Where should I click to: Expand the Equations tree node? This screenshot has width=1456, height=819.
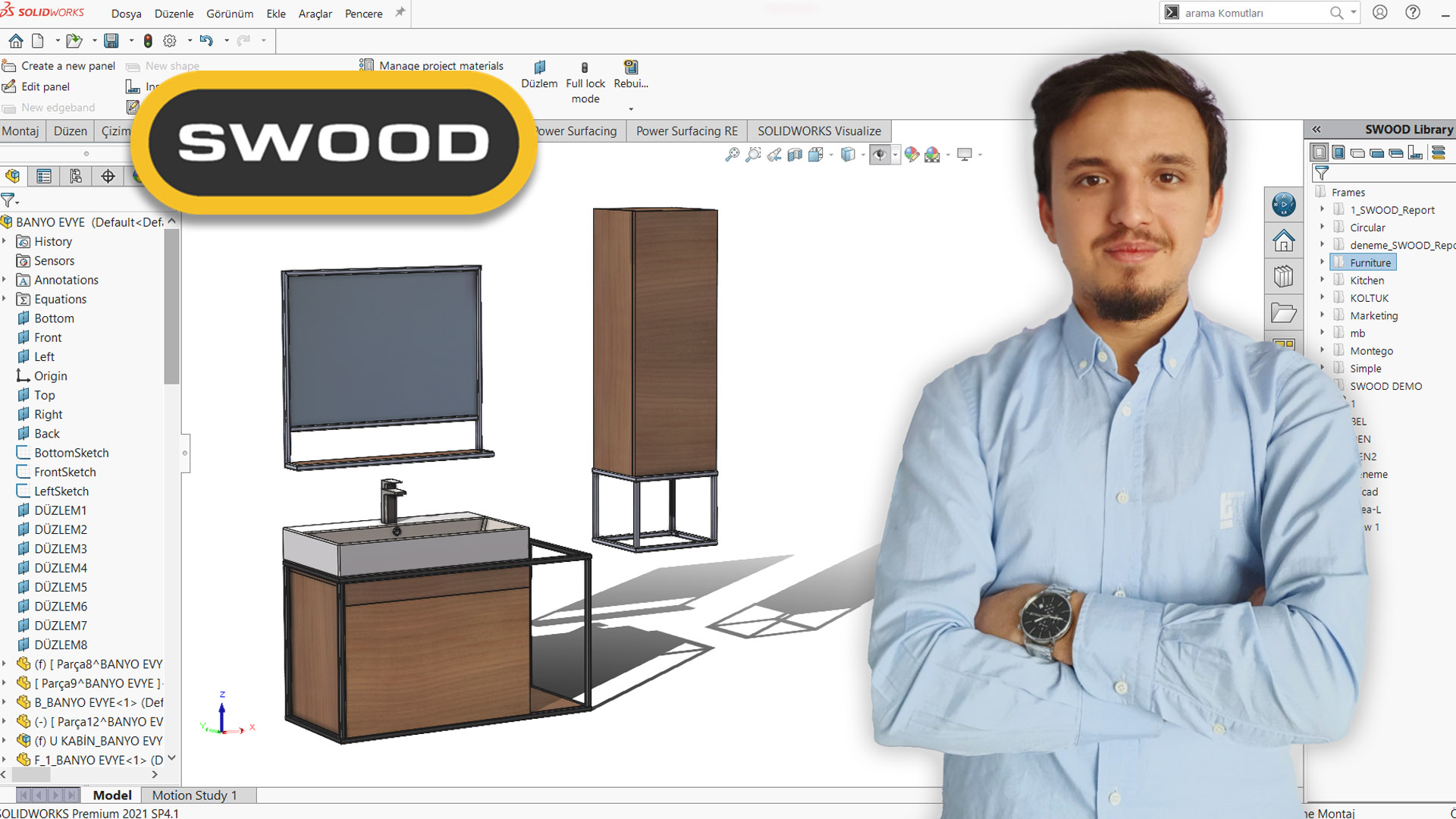click(5, 299)
